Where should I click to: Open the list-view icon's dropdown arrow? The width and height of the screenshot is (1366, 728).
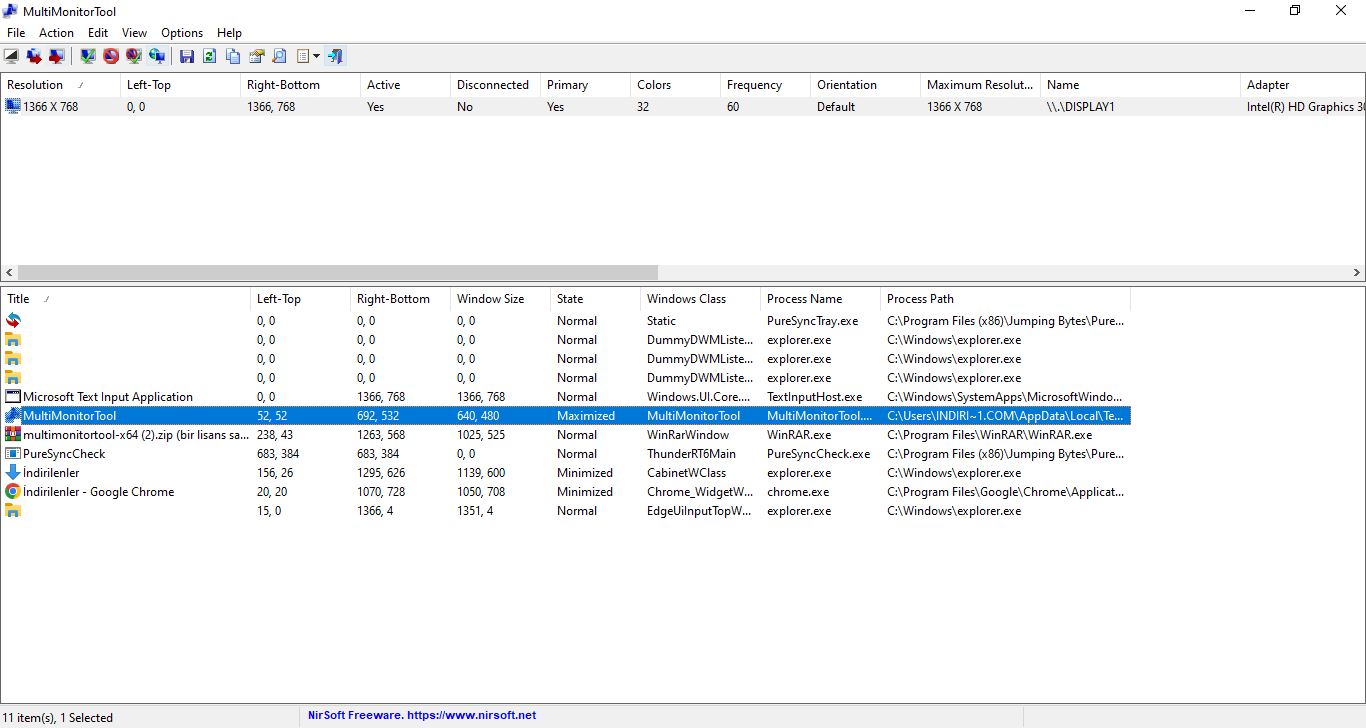(316, 56)
